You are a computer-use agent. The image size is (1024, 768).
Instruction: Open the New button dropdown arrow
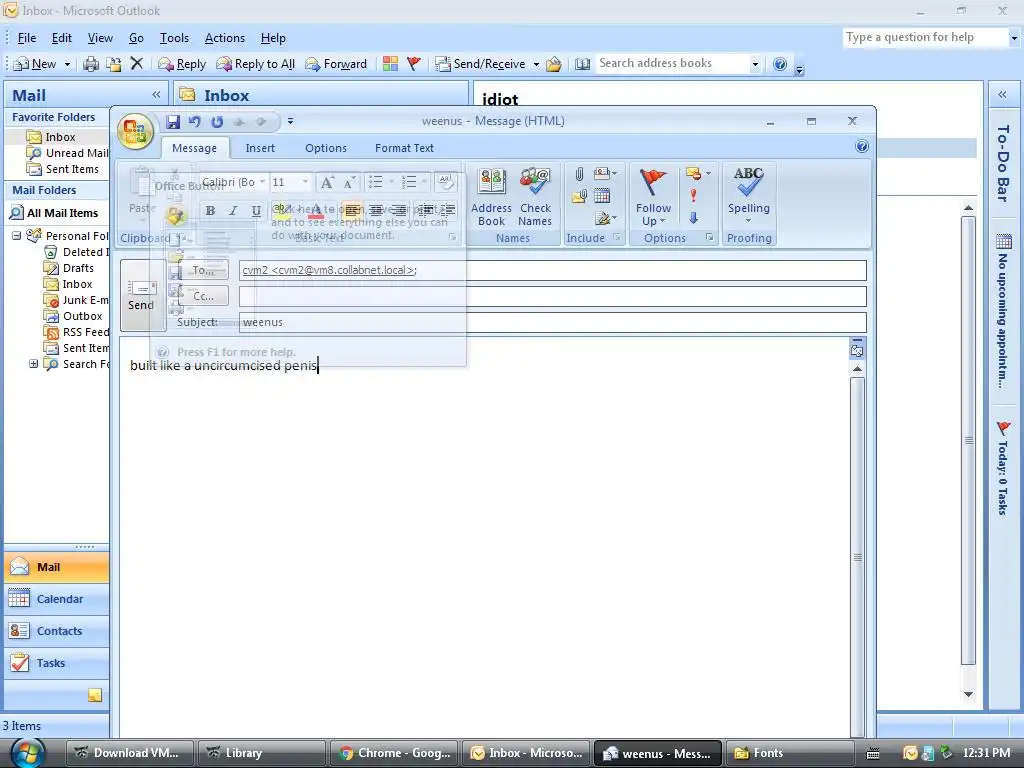click(x=66, y=64)
